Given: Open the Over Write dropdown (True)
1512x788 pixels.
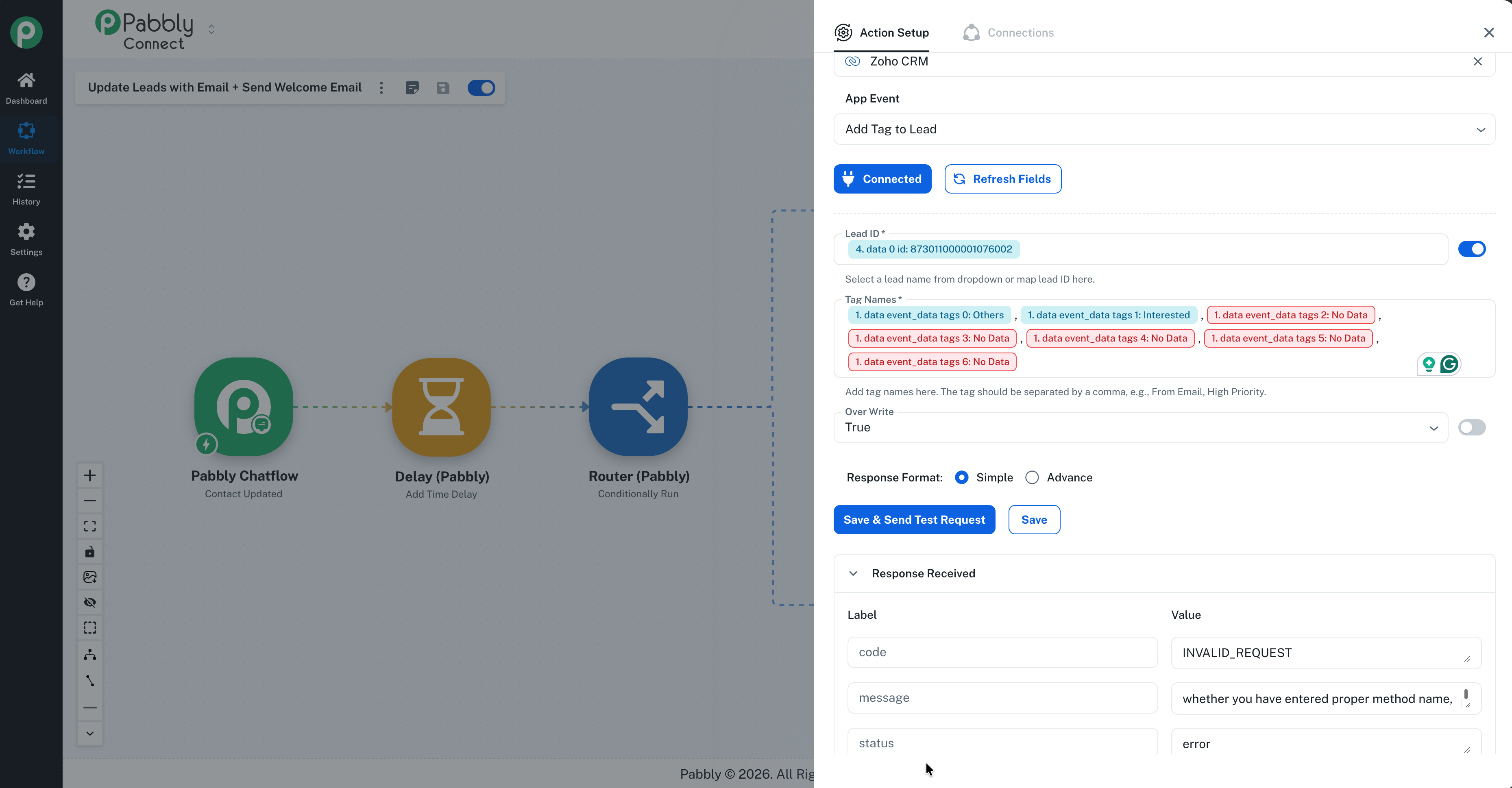Looking at the screenshot, I should tap(1140, 427).
